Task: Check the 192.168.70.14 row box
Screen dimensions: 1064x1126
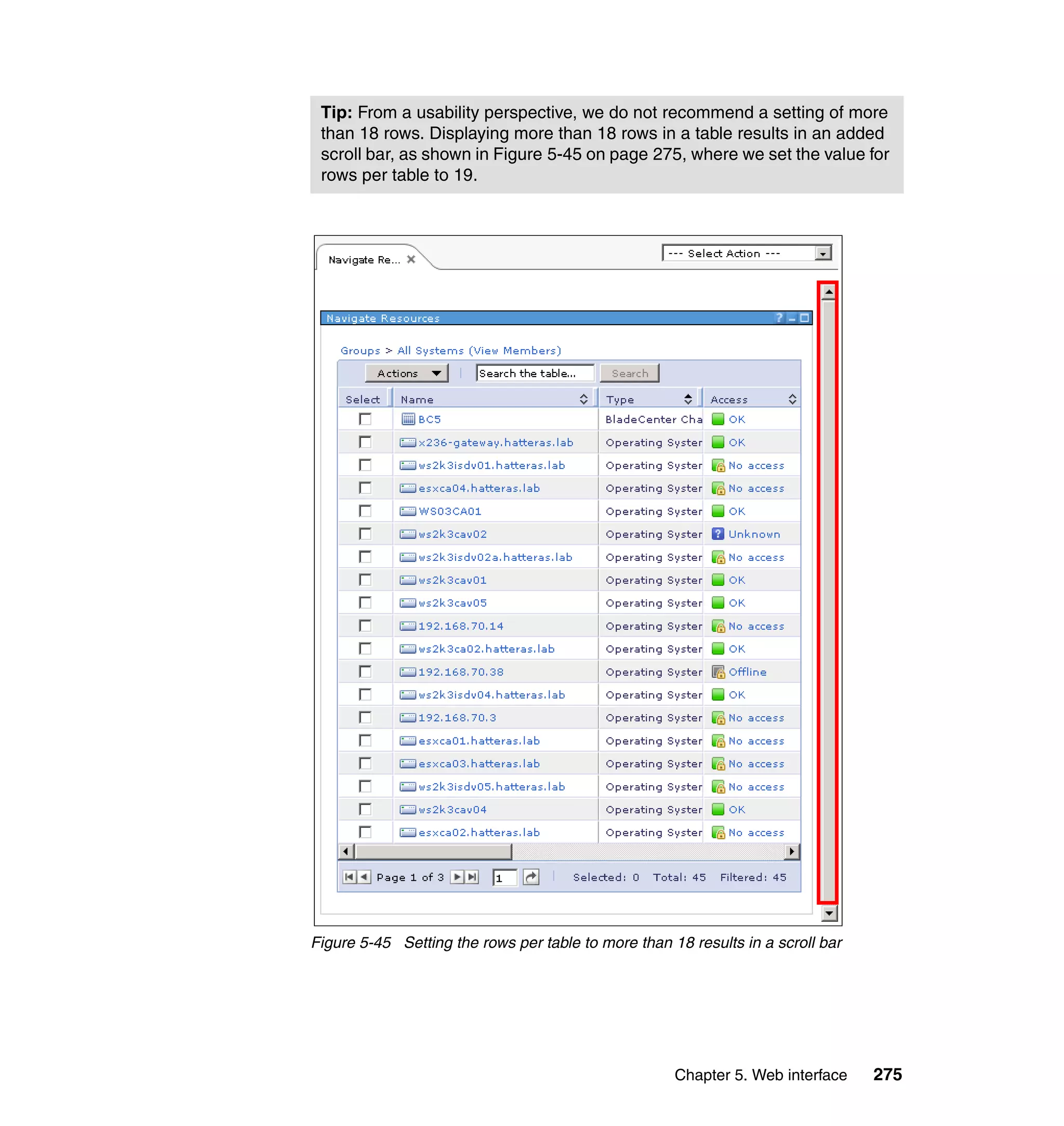Action: pos(365,625)
